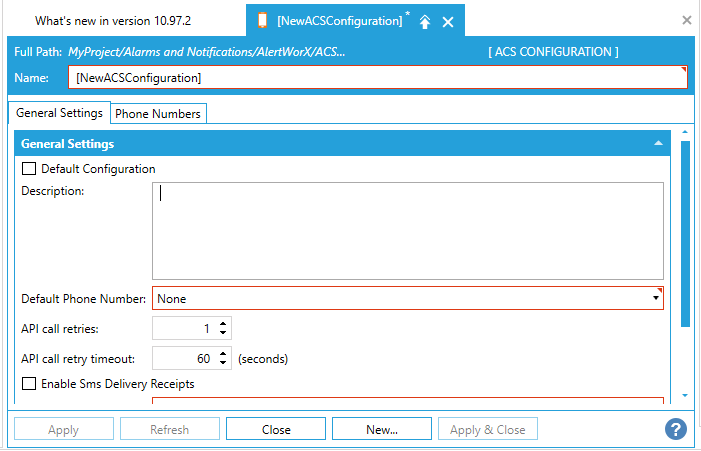This screenshot has width=701, height=451.
Task: Click the pin-up arrow icon on tab
Action: 425,22
